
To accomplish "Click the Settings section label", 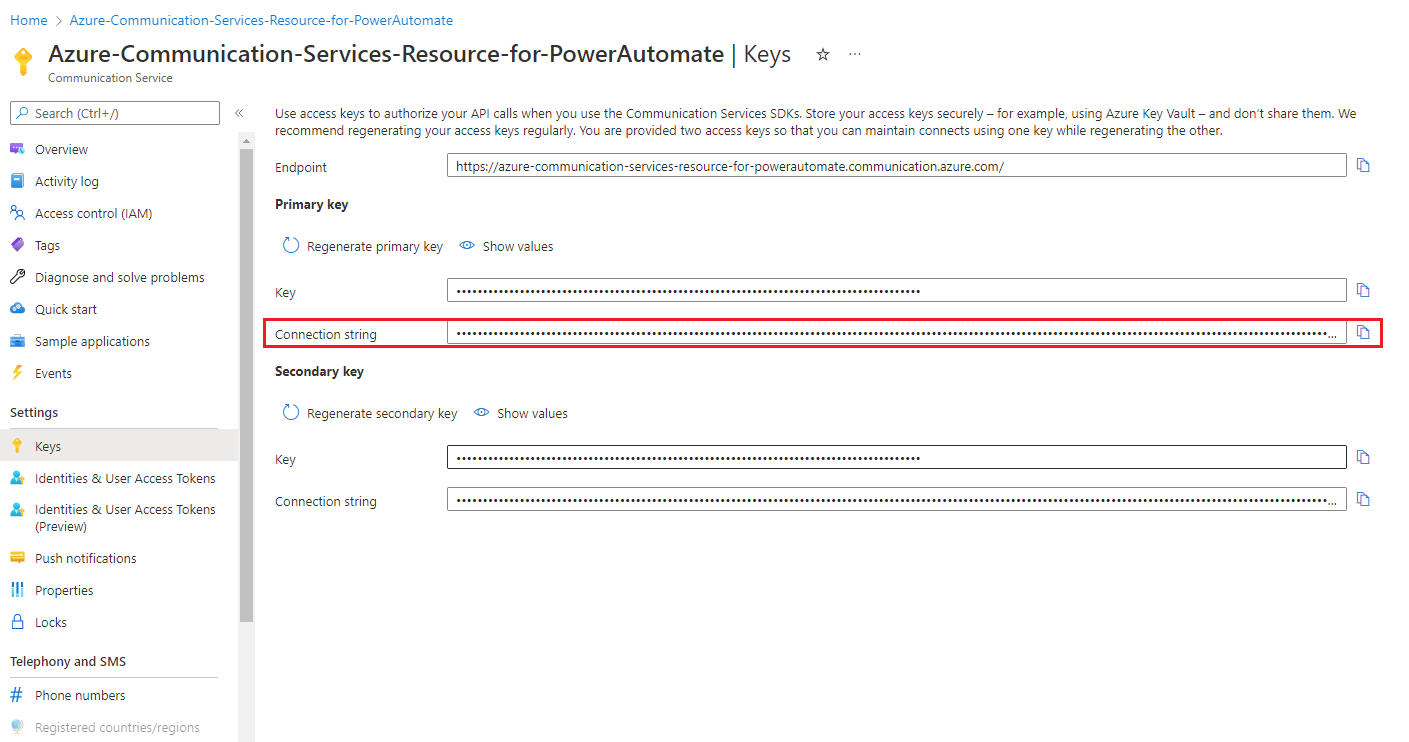I will point(34,412).
